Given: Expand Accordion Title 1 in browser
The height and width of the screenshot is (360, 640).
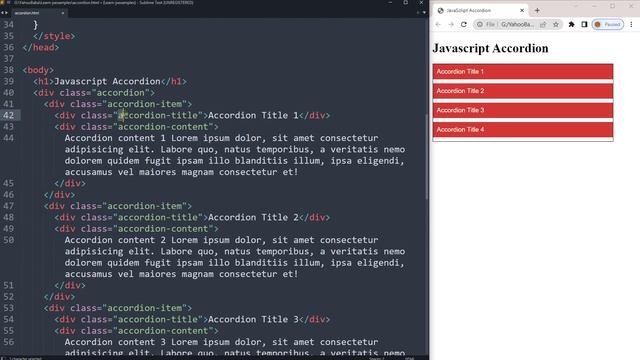Looking at the screenshot, I should (523, 71).
